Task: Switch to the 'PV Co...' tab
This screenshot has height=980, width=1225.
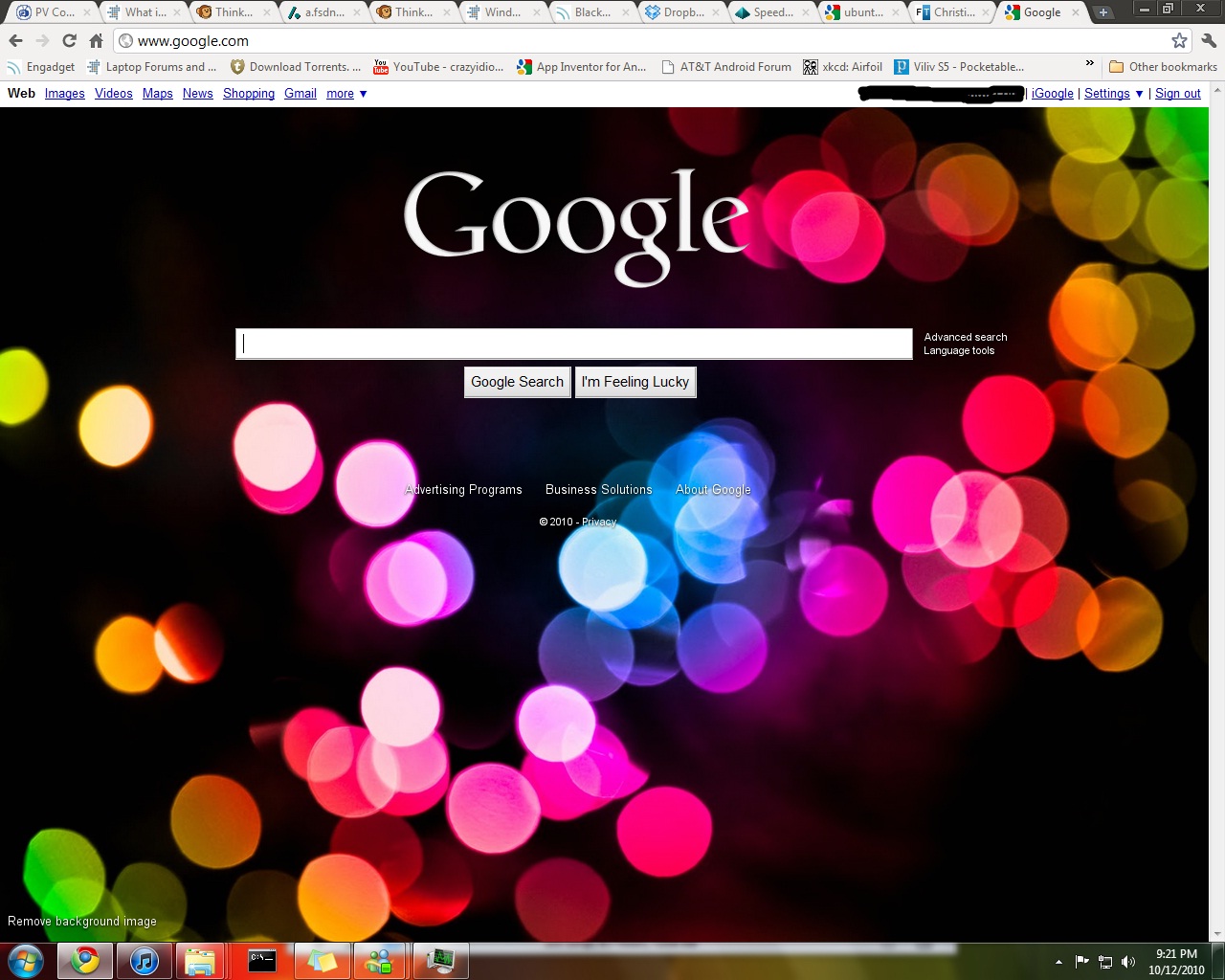Action: pyautogui.click(x=54, y=12)
